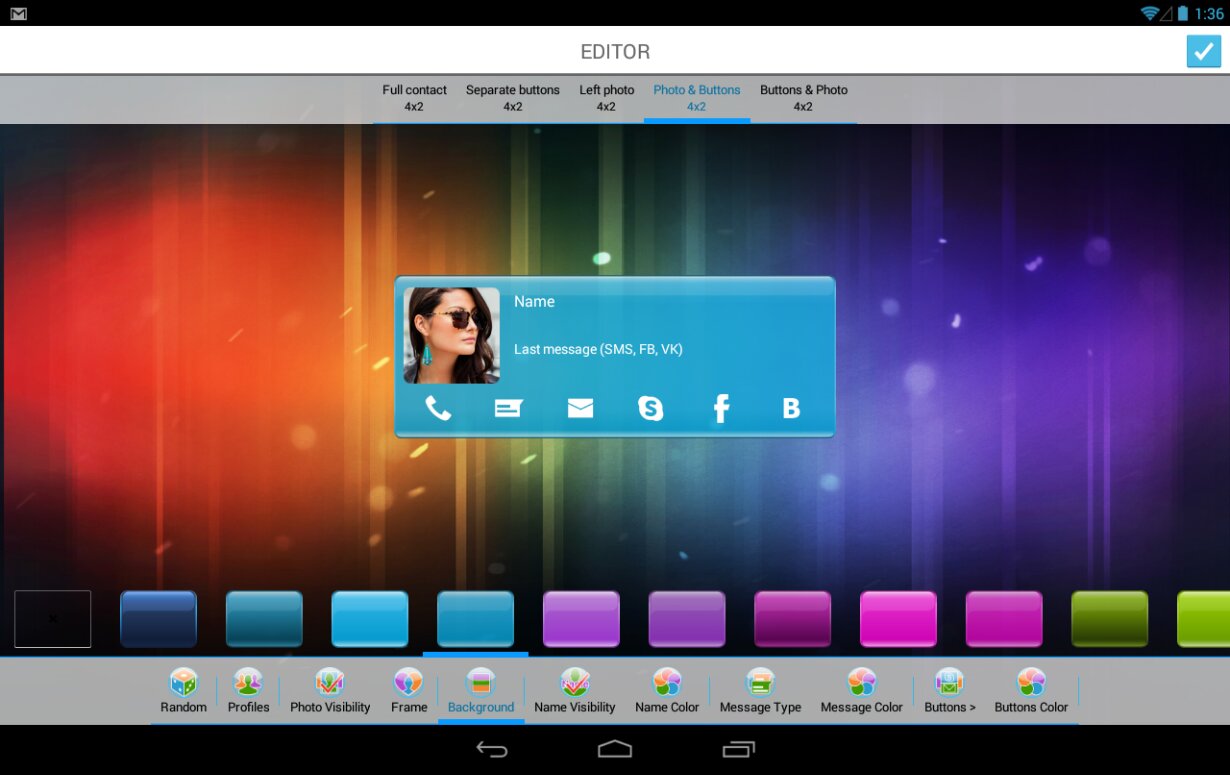Viewport: 1230px width, 775px height.
Task: Open the Profiles option
Action: [248, 691]
